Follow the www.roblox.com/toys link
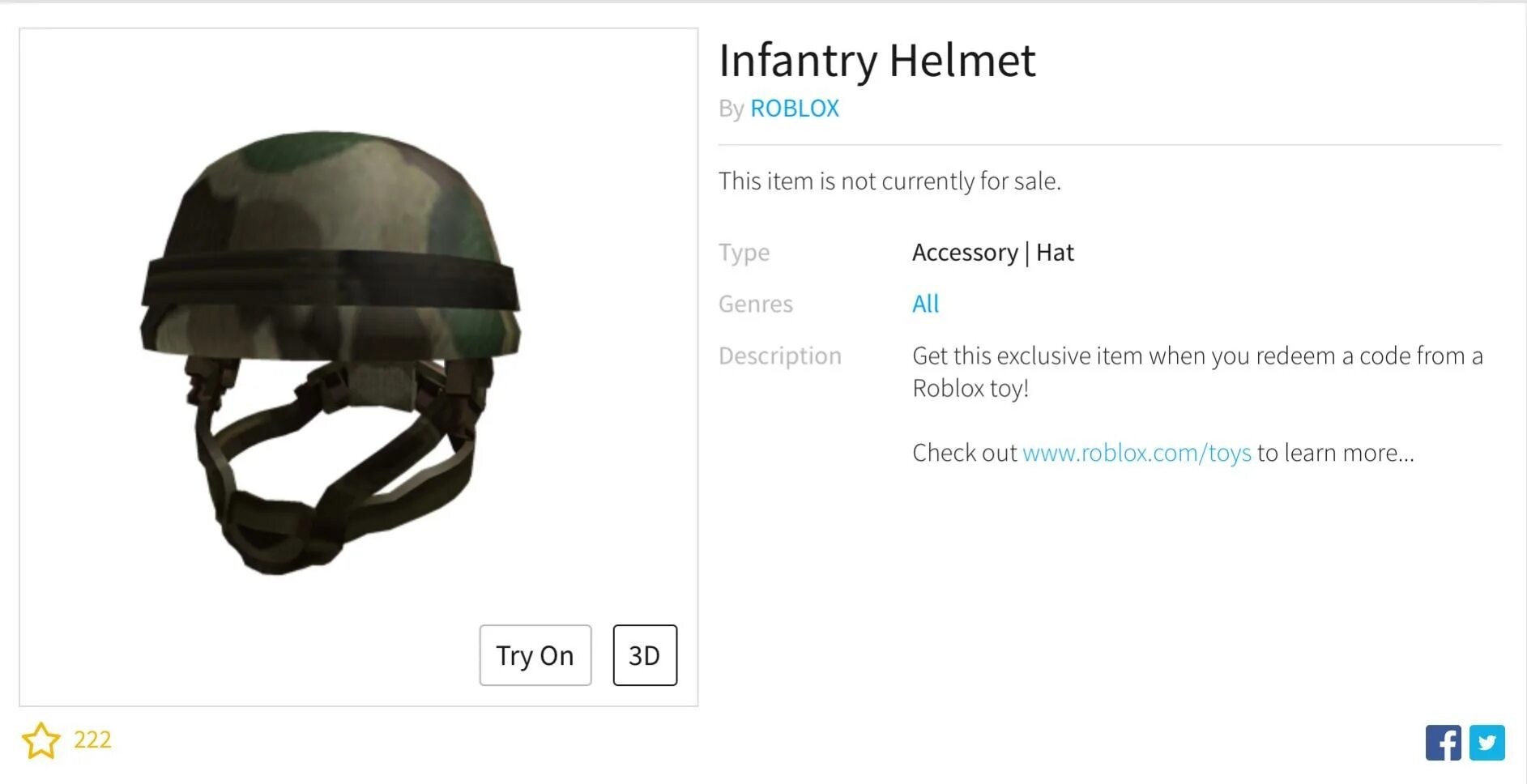1527x784 pixels. point(1137,453)
